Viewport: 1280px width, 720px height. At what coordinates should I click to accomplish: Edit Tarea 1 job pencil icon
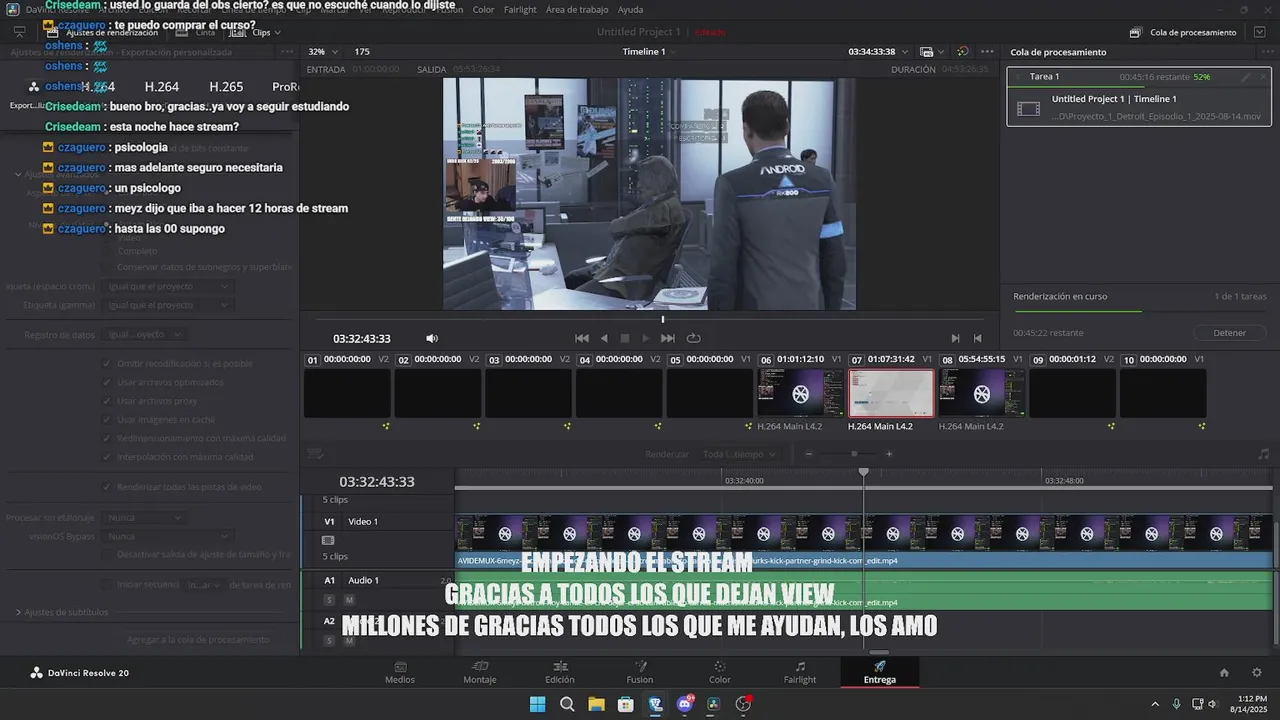click(1246, 77)
